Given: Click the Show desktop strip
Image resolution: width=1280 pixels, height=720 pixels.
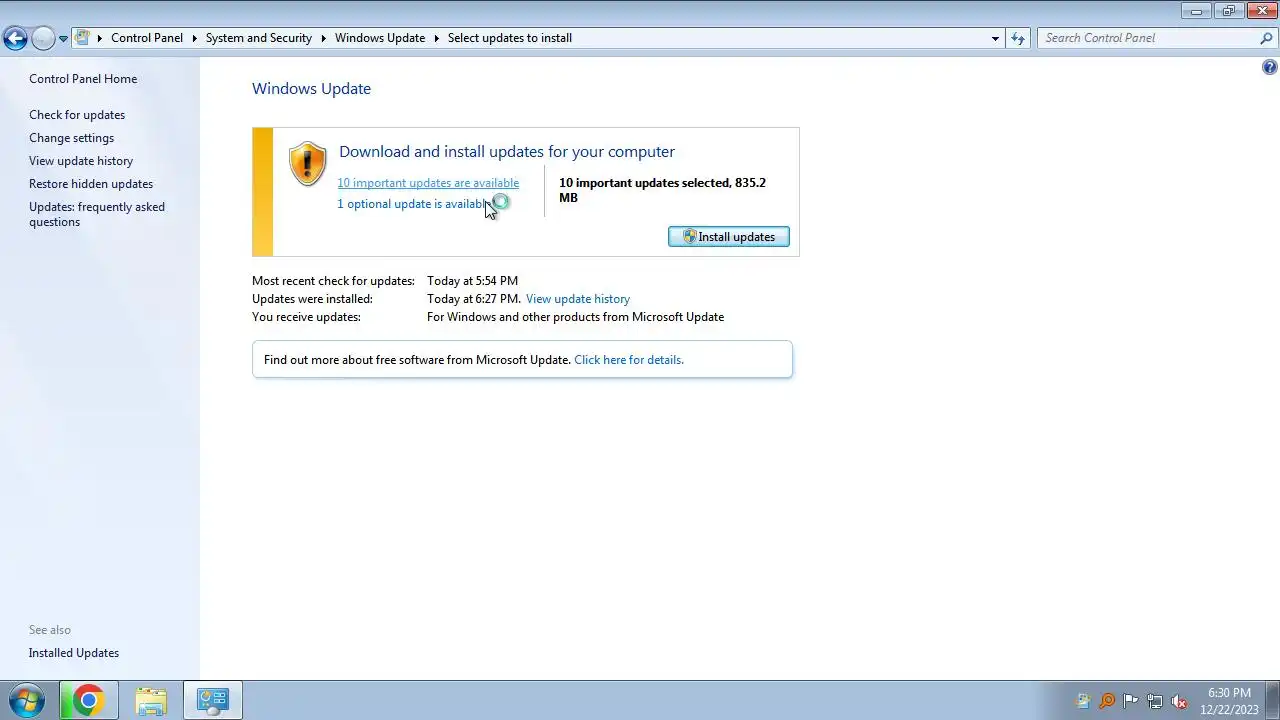Looking at the screenshot, I should (x=1273, y=700).
